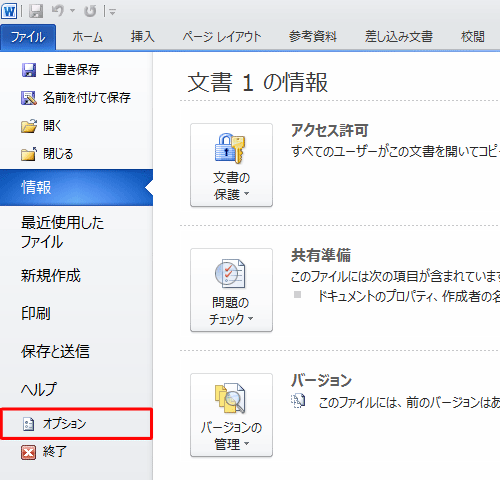The width and height of the screenshot is (500, 480).
Task: Click the このファイルには次の項目 description text
Action: pyautogui.click(x=395, y=276)
